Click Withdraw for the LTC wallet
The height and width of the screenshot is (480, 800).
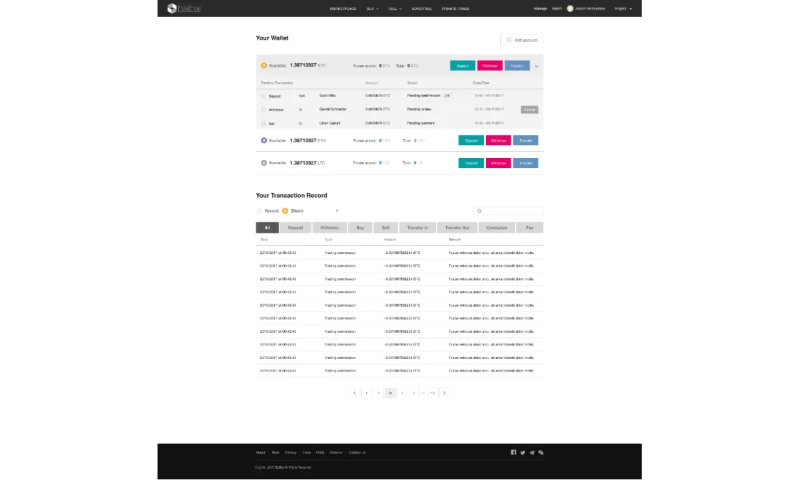pos(498,163)
